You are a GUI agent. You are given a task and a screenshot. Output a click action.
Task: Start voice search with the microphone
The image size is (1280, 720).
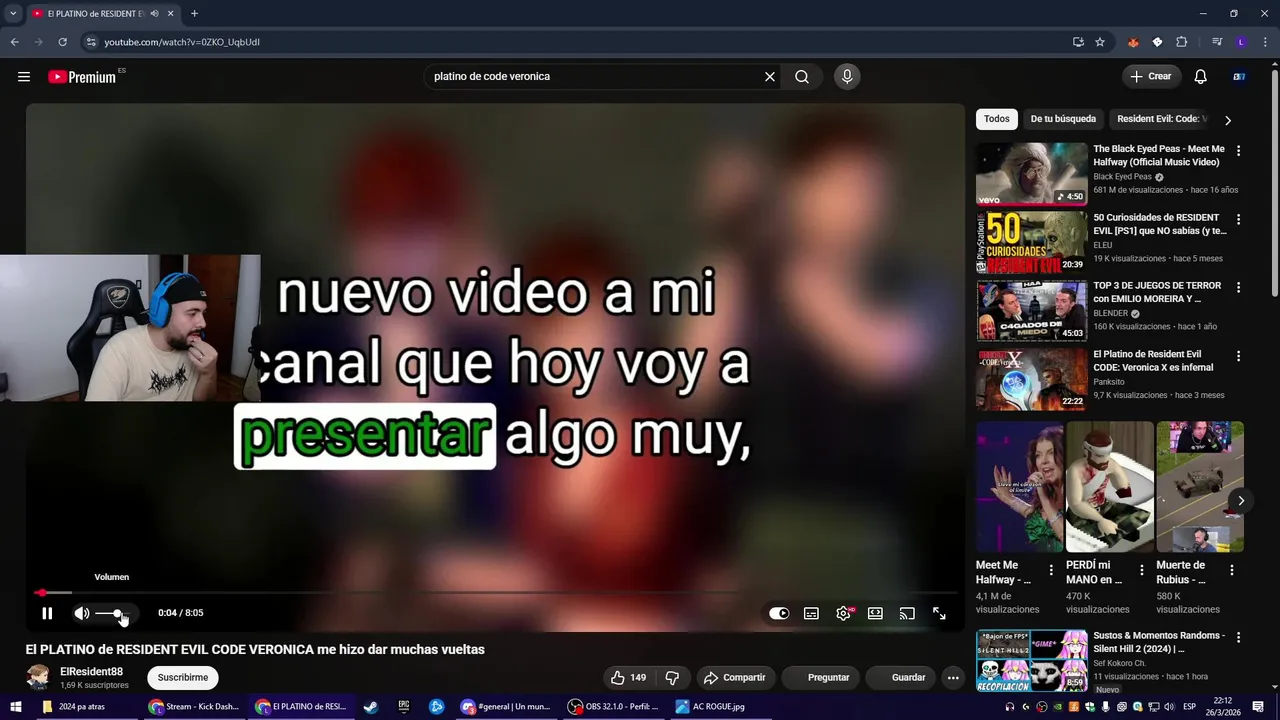(847, 77)
